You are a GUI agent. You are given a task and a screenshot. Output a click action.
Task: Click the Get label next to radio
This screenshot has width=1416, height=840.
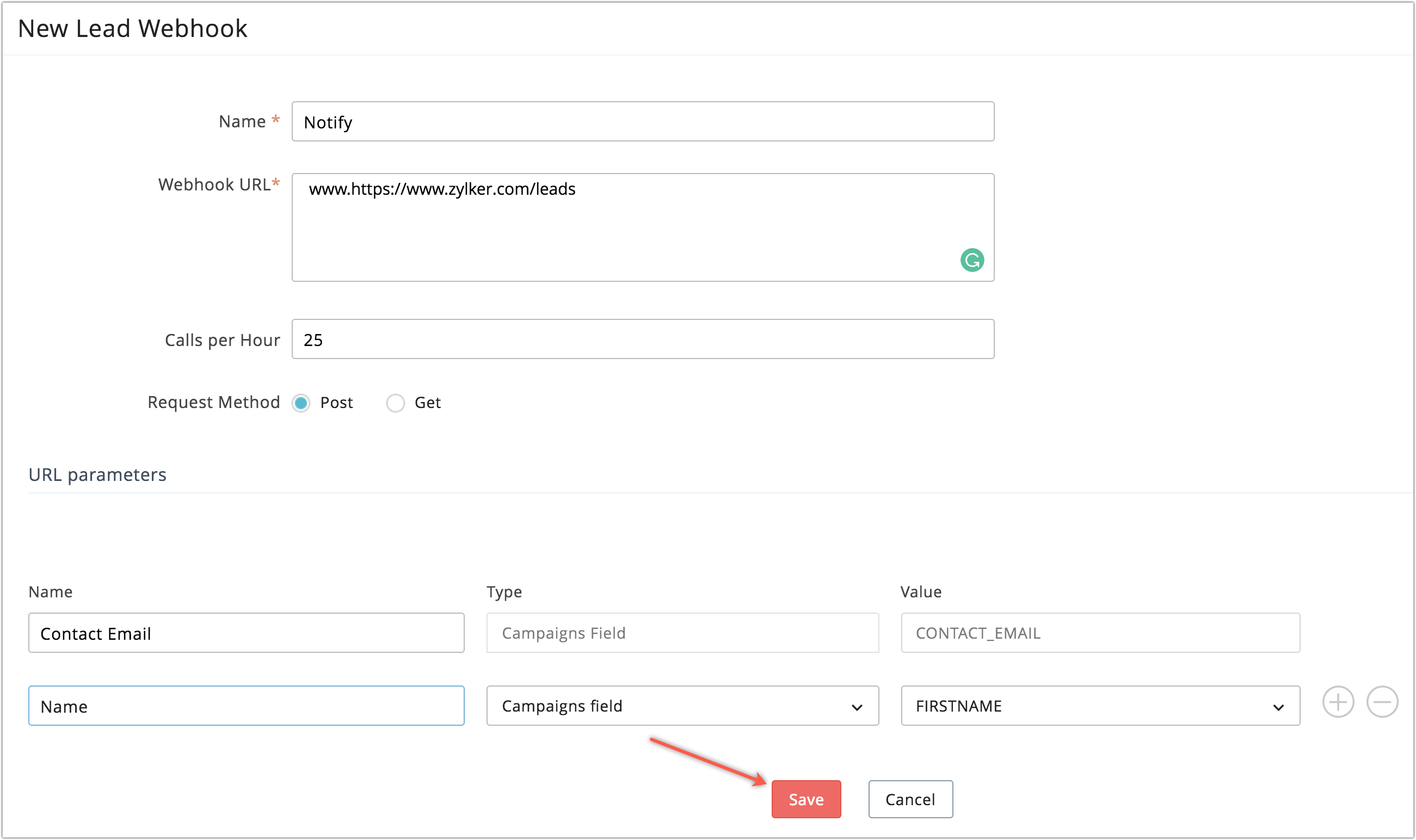pyautogui.click(x=427, y=403)
